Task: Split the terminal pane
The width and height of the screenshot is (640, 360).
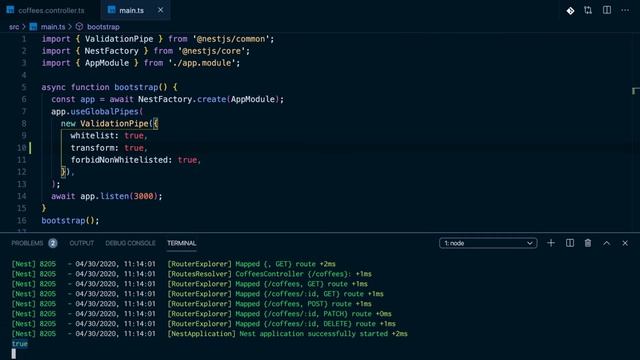Action: pos(570,243)
